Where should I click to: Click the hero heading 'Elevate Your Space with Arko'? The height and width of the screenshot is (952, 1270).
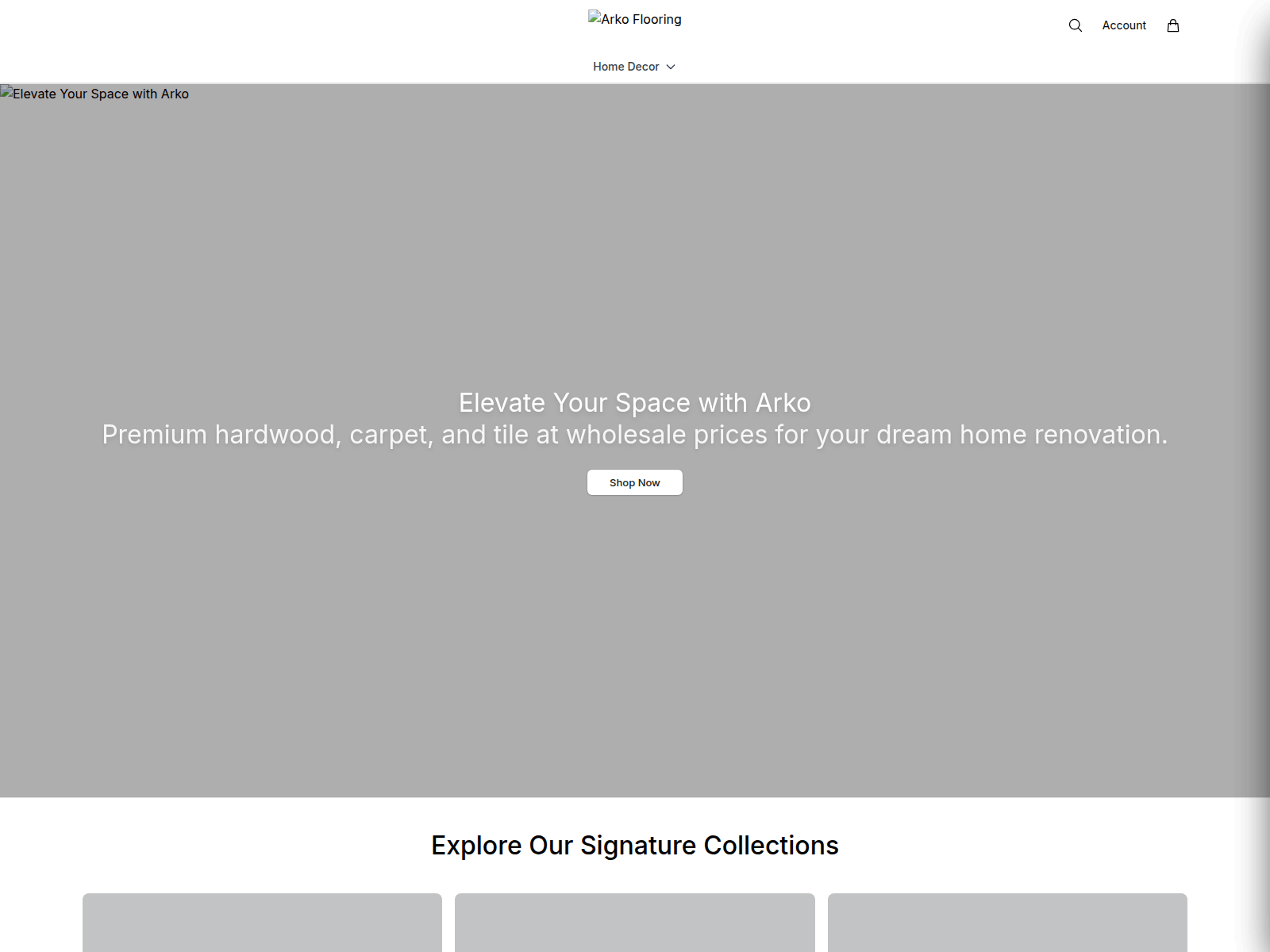click(635, 403)
